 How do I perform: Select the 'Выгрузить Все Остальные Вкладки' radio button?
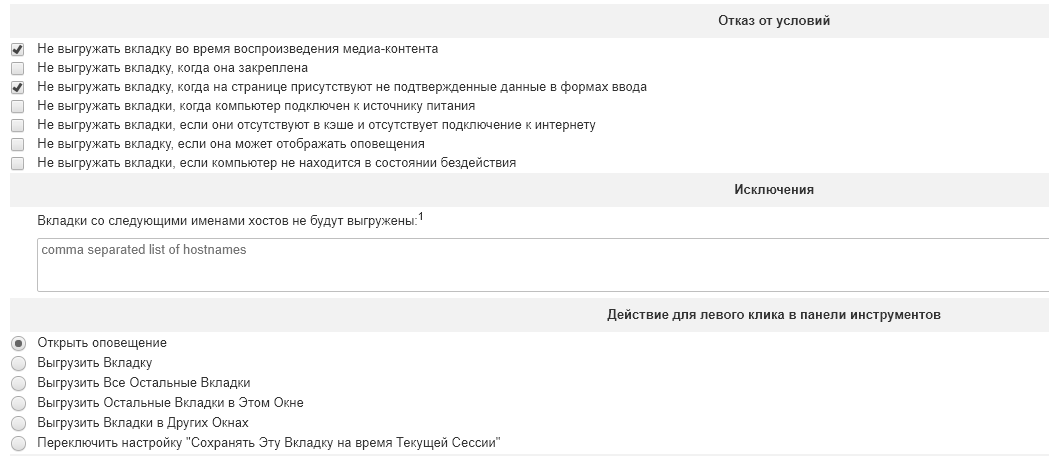click(x=18, y=383)
